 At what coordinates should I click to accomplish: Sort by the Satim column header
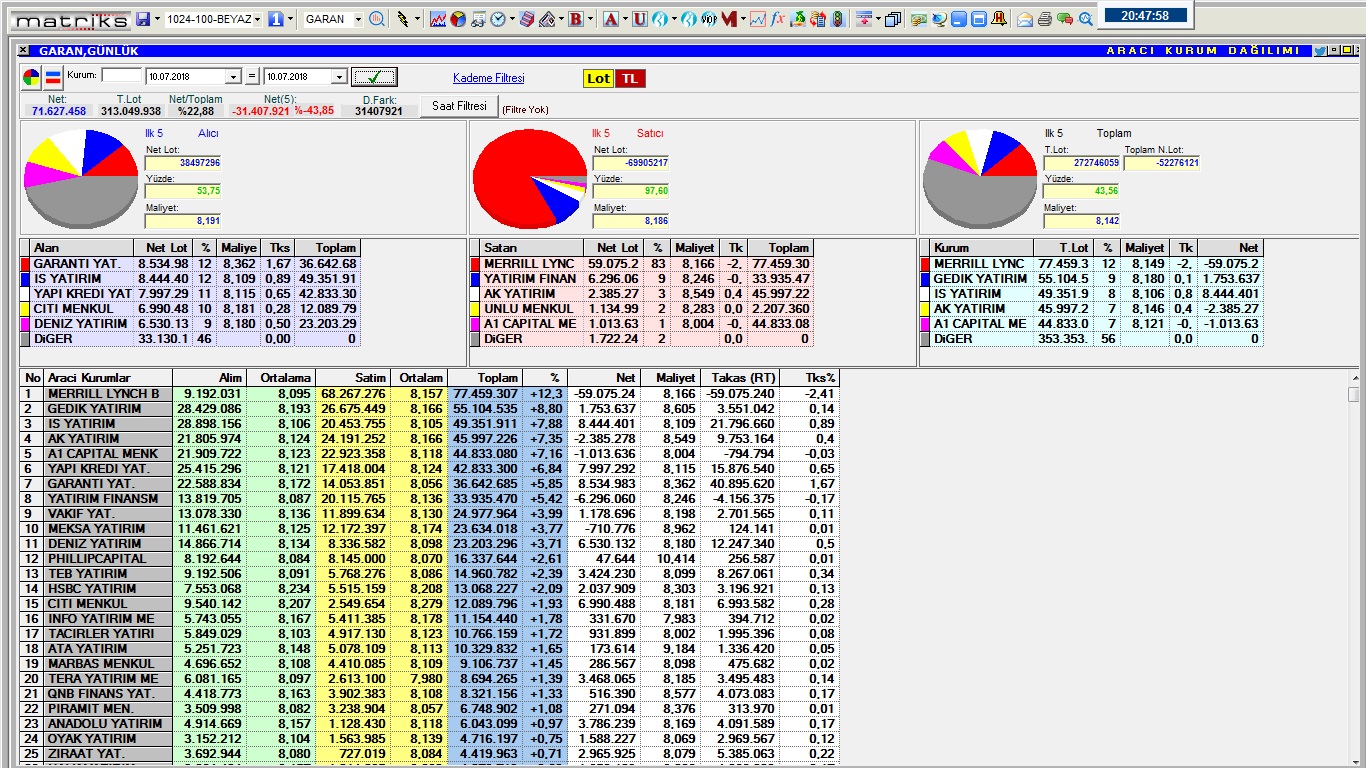[x=353, y=378]
